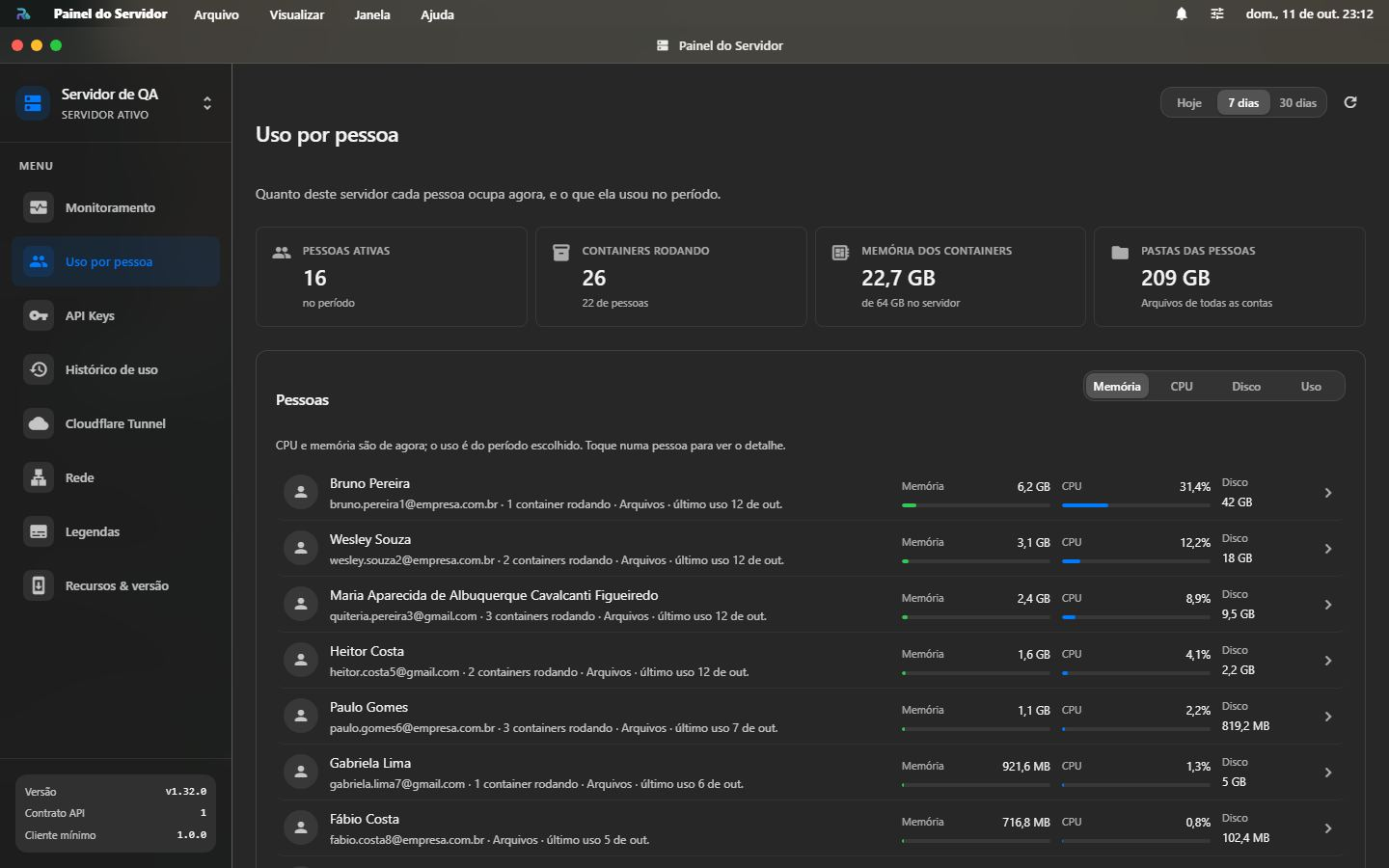Open the Legendas page

[x=116, y=531]
